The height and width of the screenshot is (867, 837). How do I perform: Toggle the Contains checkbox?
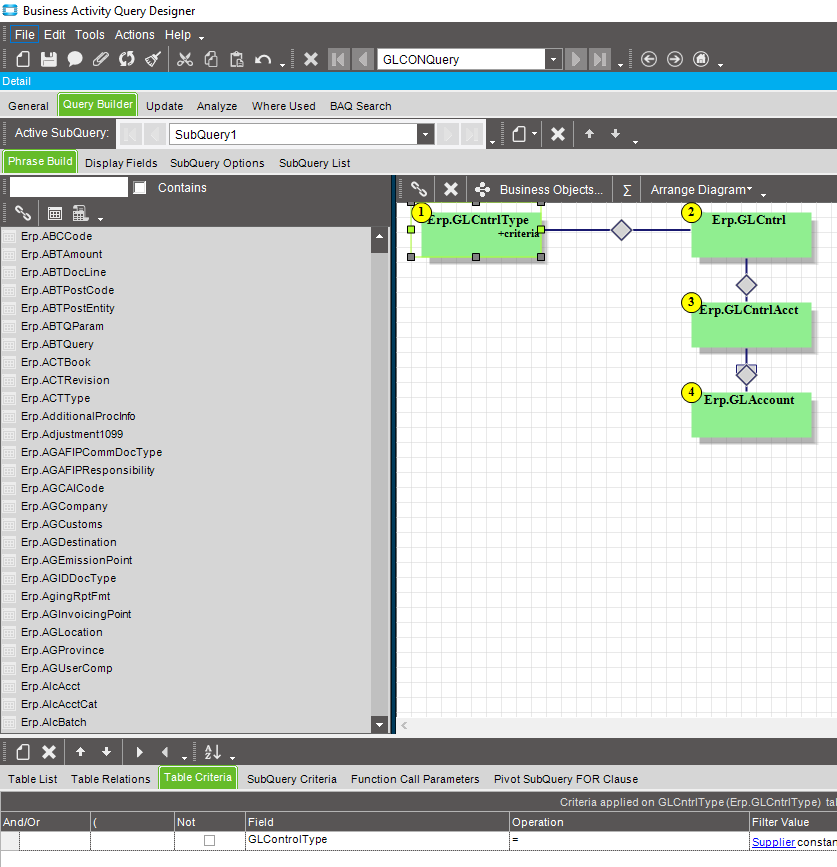click(x=140, y=188)
